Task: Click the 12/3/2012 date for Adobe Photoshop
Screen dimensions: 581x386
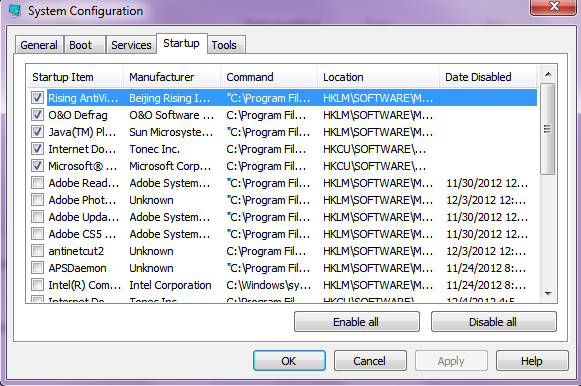Action: 486,200
